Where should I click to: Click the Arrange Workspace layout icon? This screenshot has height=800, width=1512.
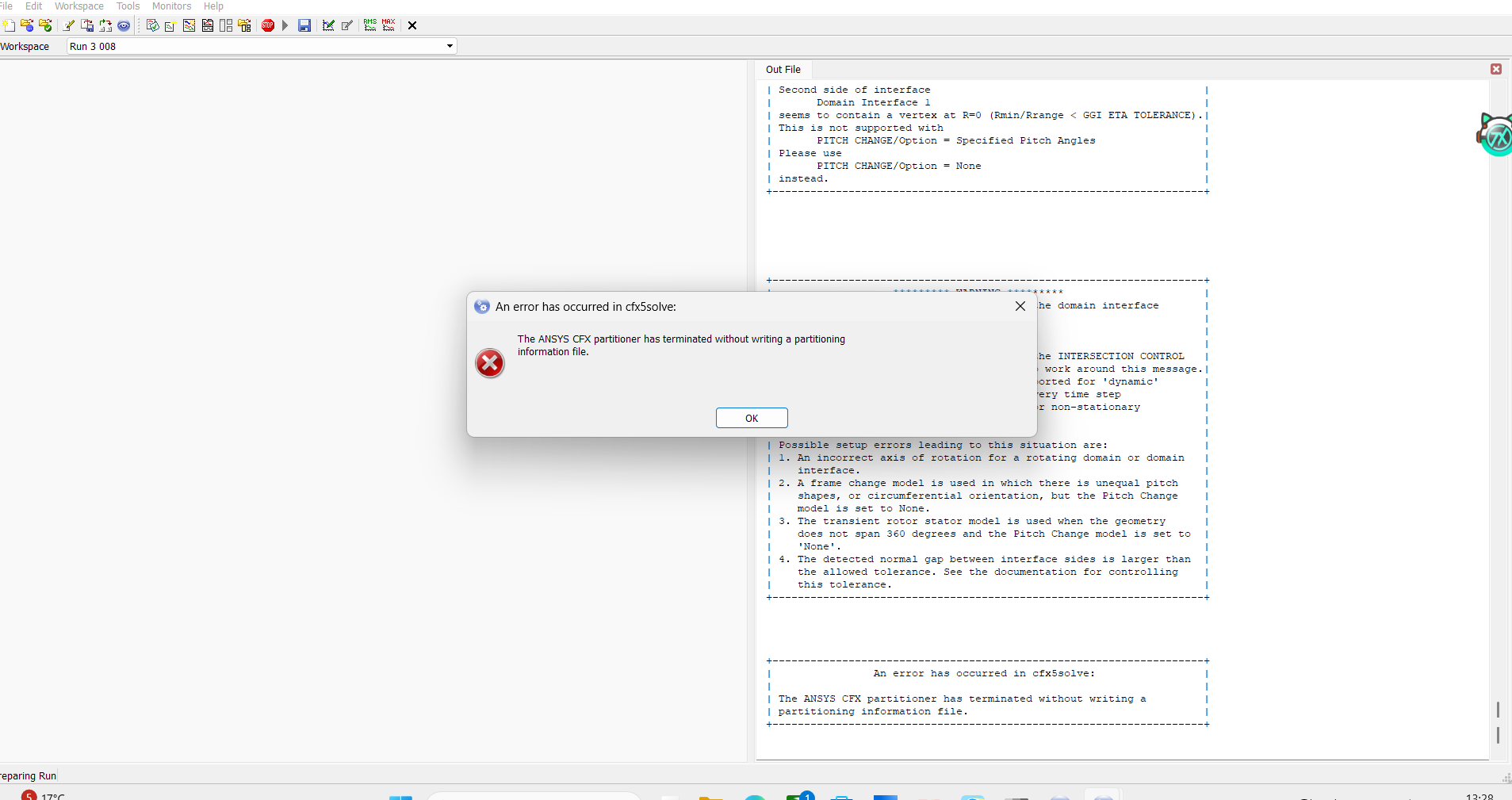(x=226, y=25)
